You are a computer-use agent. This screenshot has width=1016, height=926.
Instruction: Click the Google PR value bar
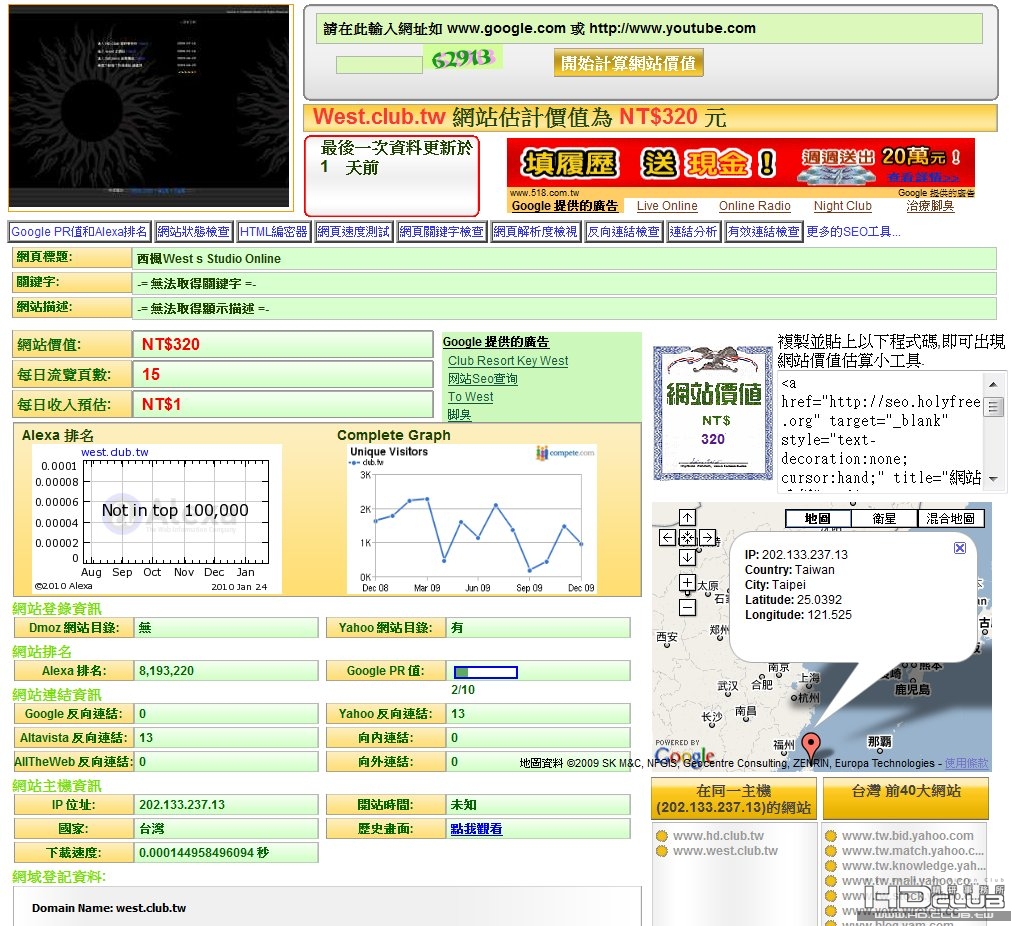(x=485, y=672)
